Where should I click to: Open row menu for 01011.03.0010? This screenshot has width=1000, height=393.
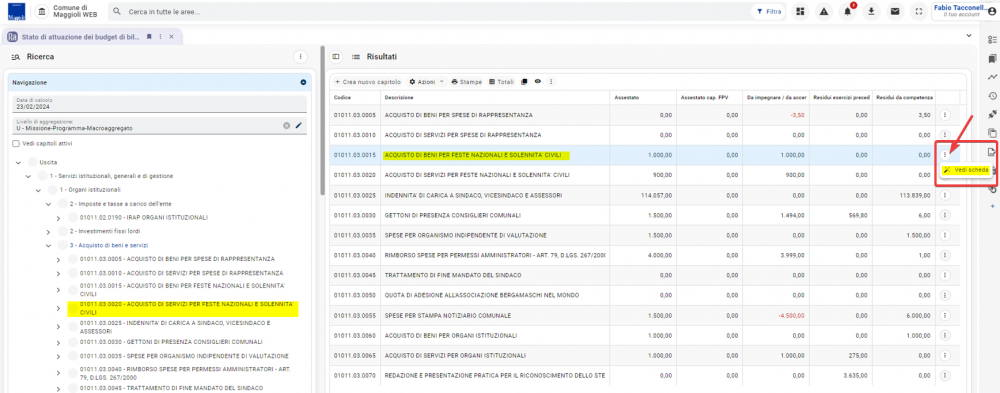(945, 135)
